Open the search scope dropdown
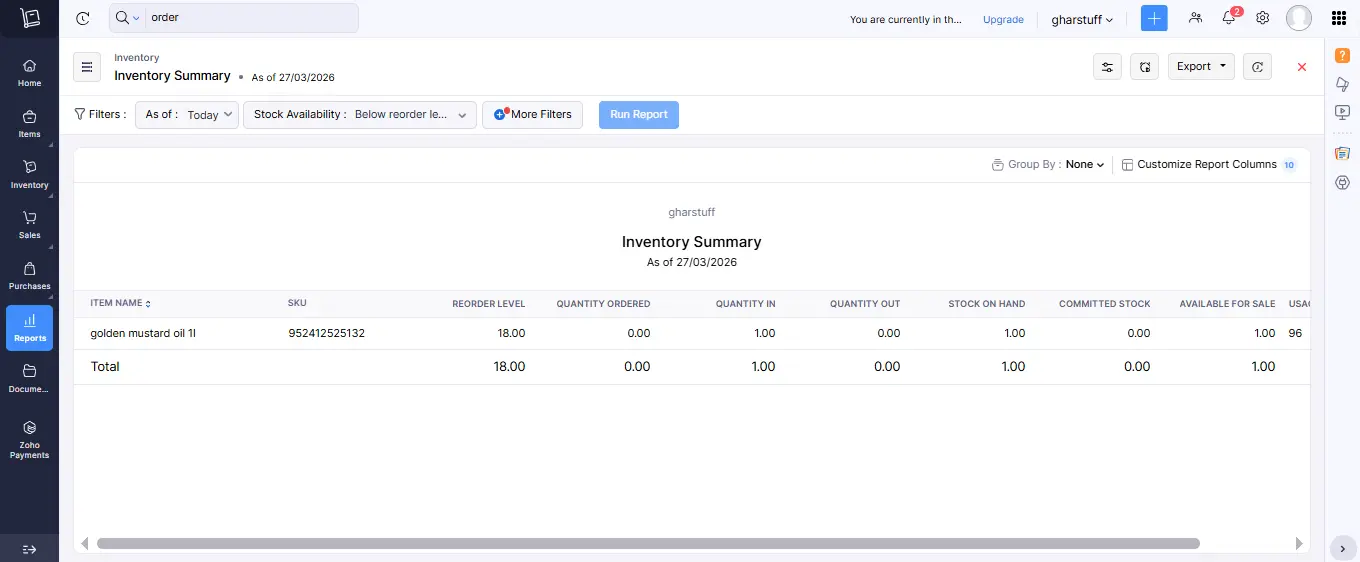This screenshot has width=1360, height=562. pos(127,18)
